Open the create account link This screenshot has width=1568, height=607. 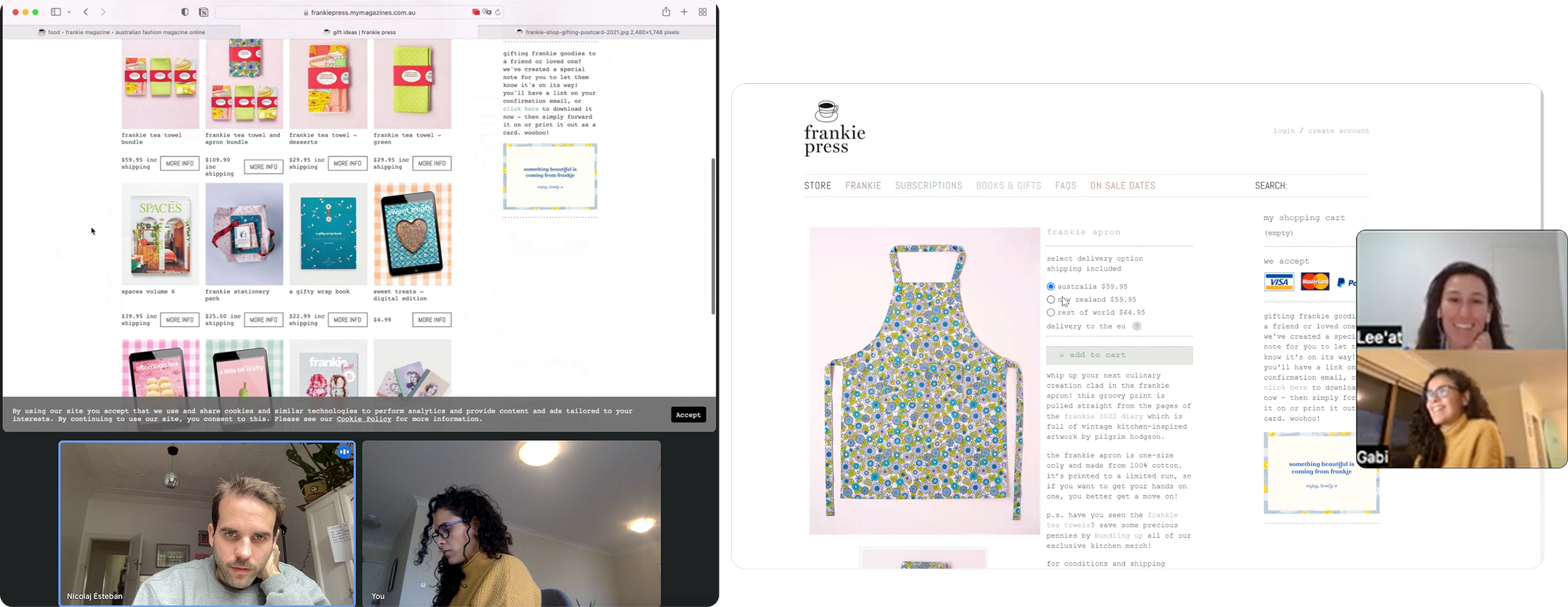point(1338,131)
